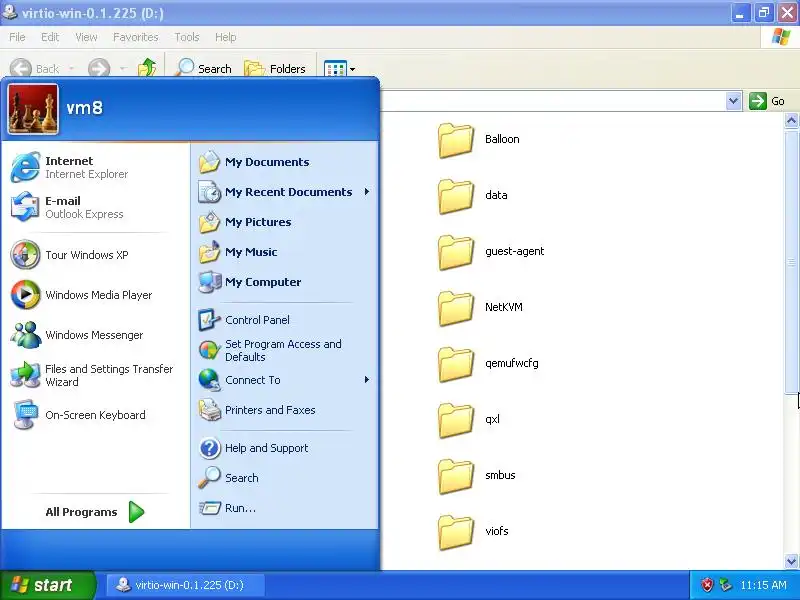
Task: Open the Back history dropdown arrow
Action: pos(71,68)
